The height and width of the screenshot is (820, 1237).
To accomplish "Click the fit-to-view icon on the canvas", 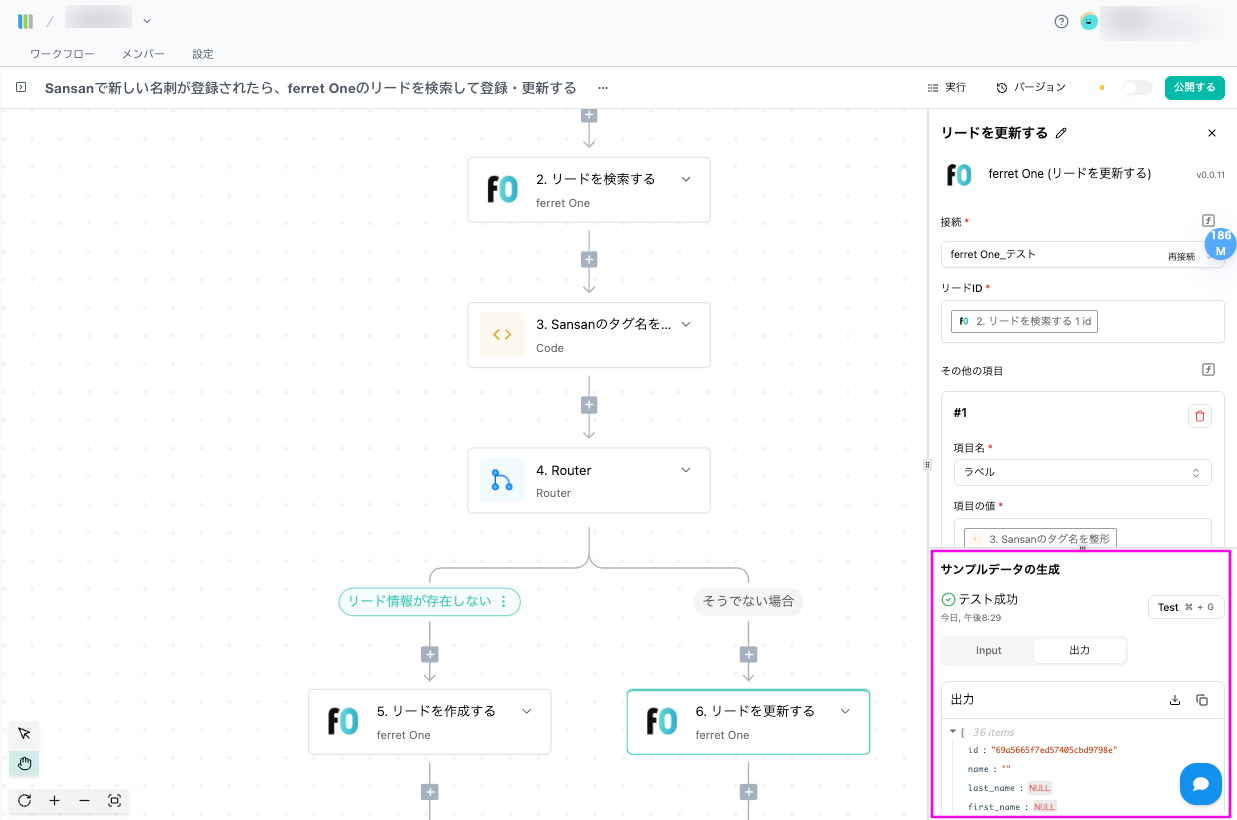I will click(x=114, y=801).
